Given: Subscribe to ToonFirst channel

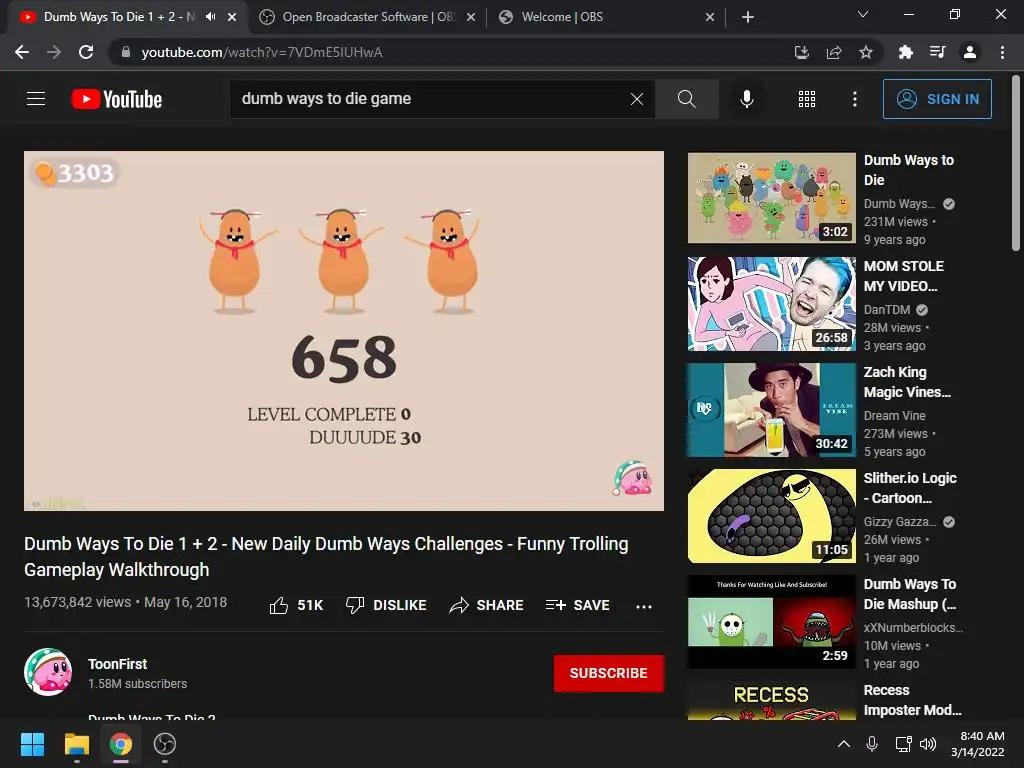Looking at the screenshot, I should click(x=609, y=673).
